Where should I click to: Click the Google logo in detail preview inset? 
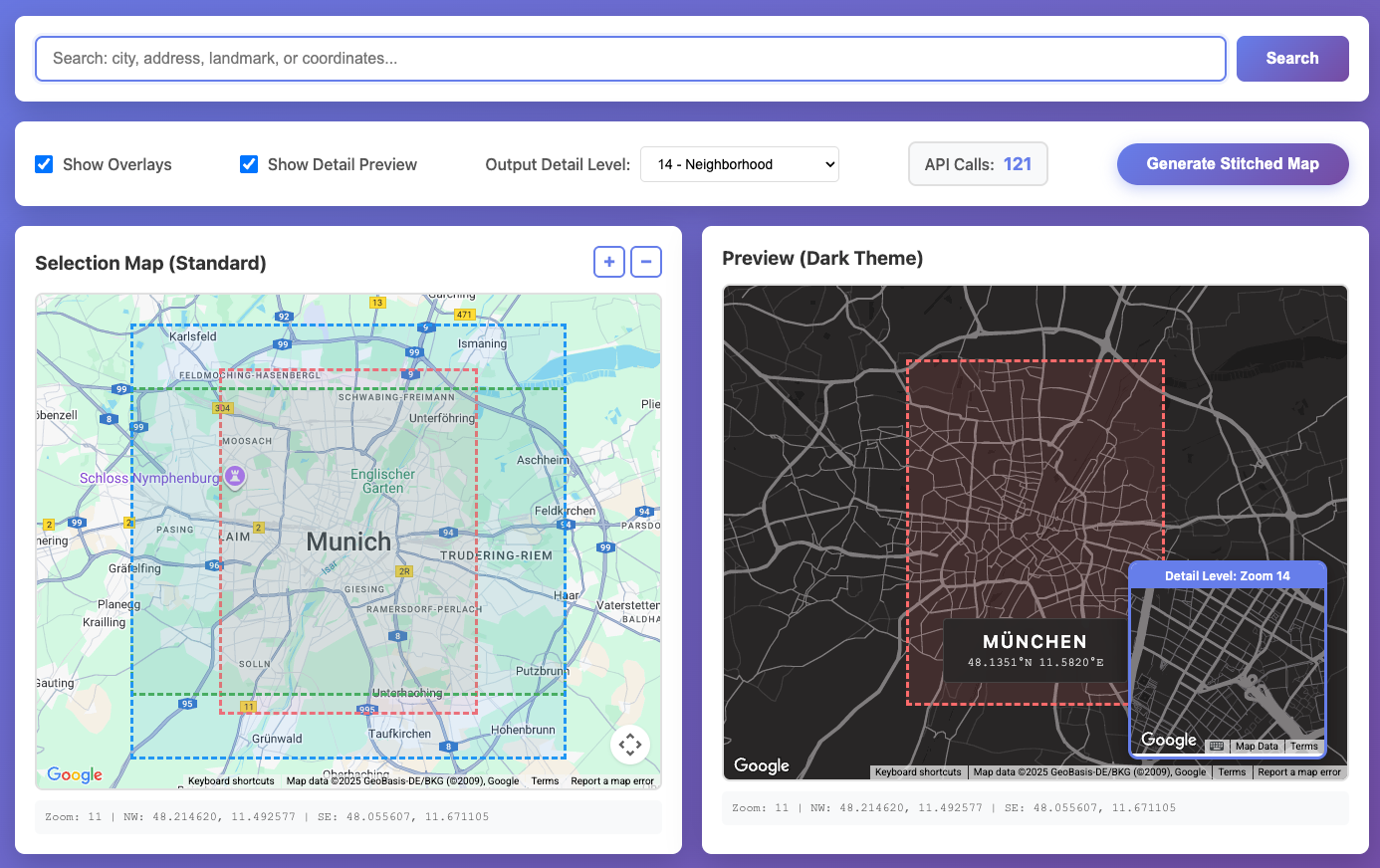coord(1169,740)
